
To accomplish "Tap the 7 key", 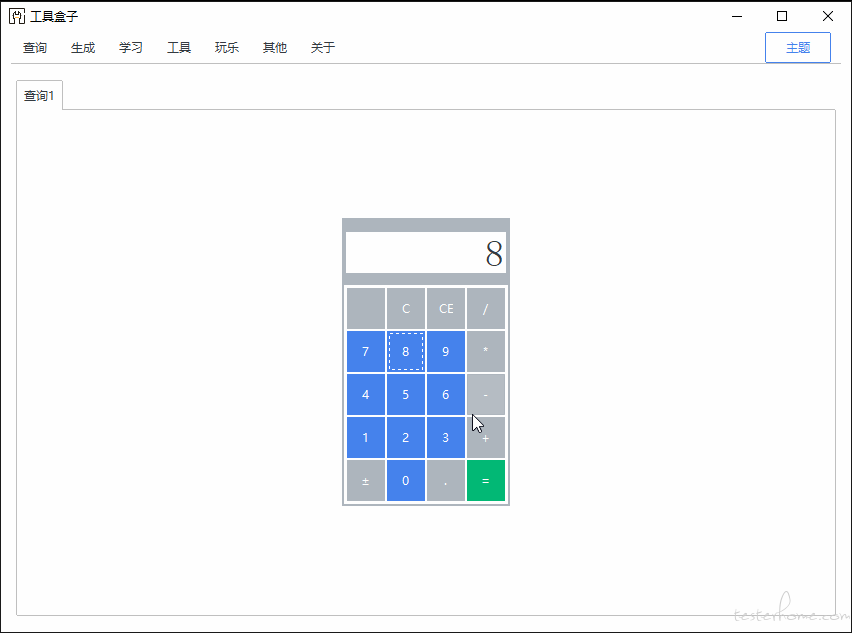I will point(366,351).
